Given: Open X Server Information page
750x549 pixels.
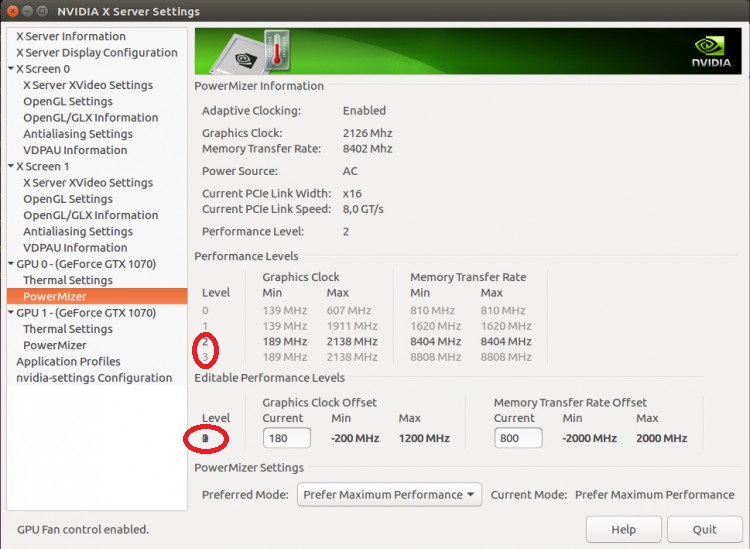Looking at the screenshot, I should click(x=71, y=36).
